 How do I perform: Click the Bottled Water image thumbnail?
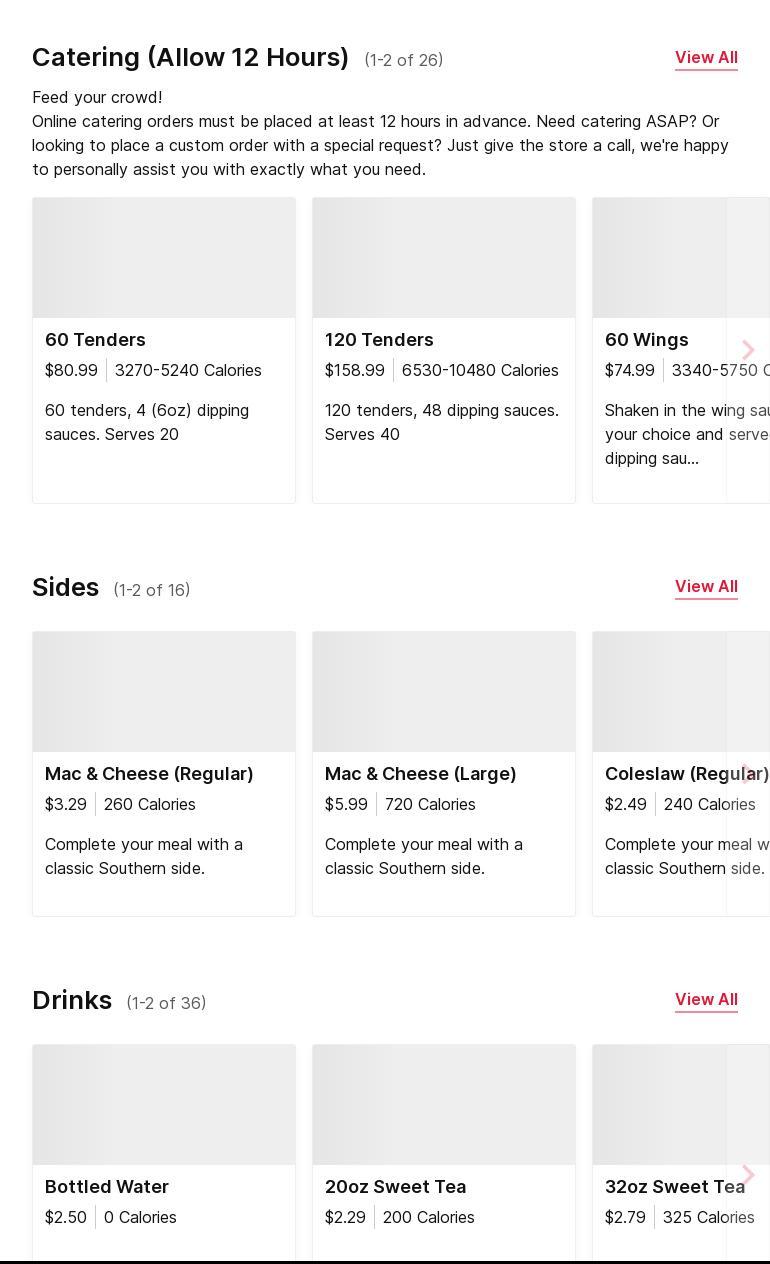(164, 1105)
